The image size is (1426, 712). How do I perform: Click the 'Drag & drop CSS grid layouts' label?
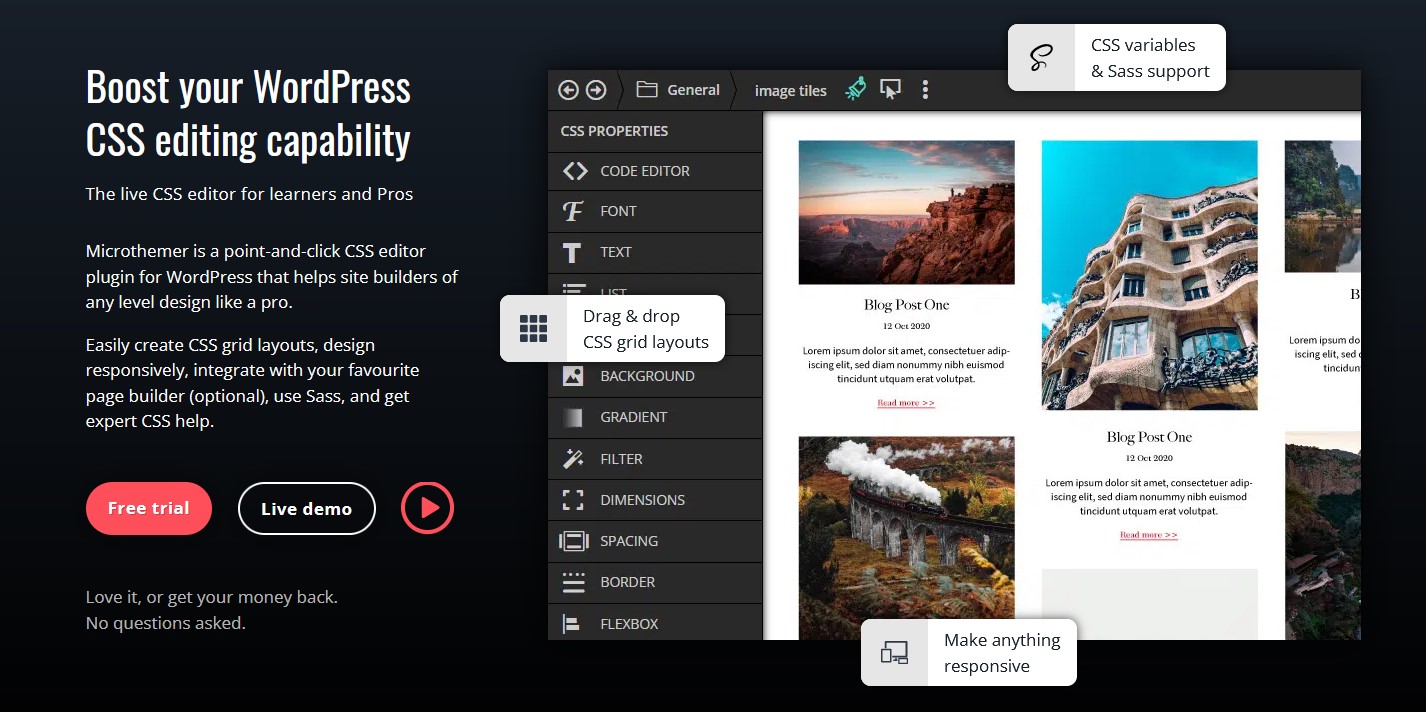point(646,329)
